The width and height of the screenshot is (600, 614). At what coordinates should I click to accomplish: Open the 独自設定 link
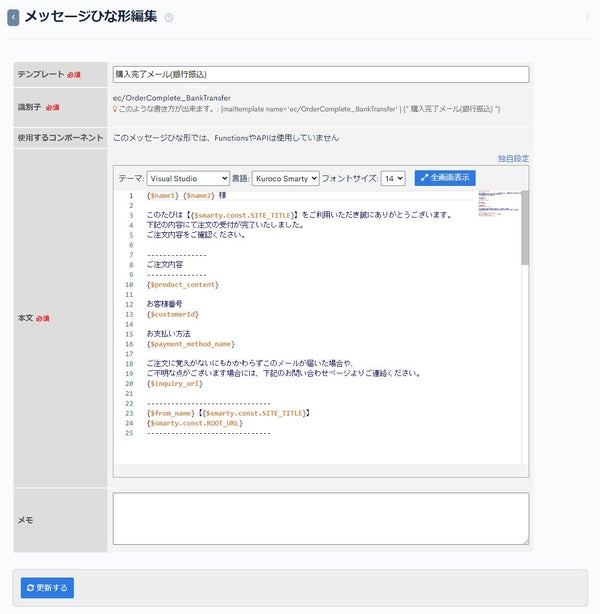[513, 159]
